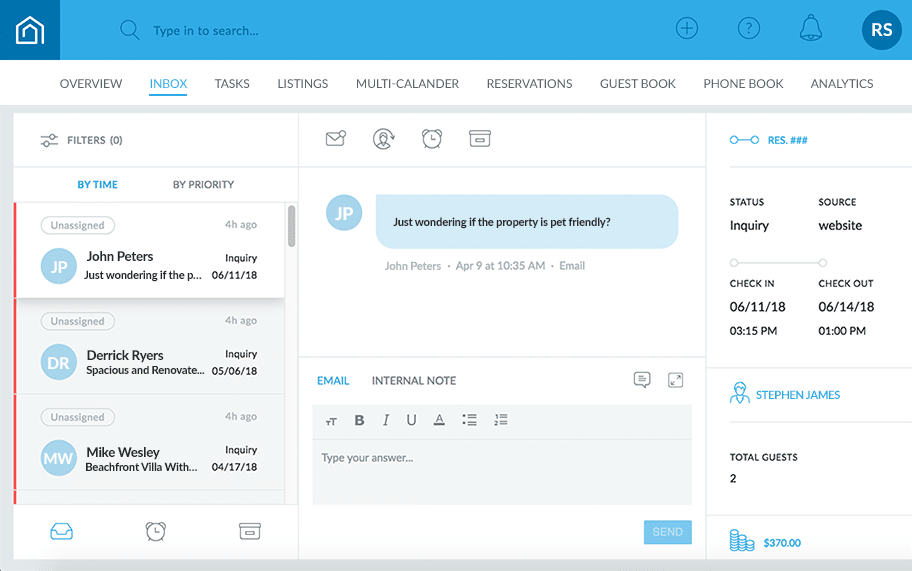Click the home logo icon
The width and height of the screenshot is (912, 571).
[x=30, y=31]
